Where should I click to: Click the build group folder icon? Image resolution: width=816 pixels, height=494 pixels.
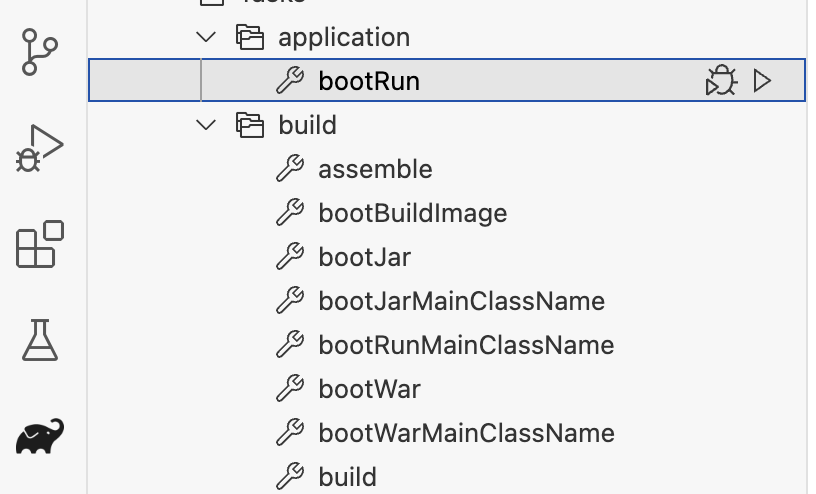(x=250, y=125)
